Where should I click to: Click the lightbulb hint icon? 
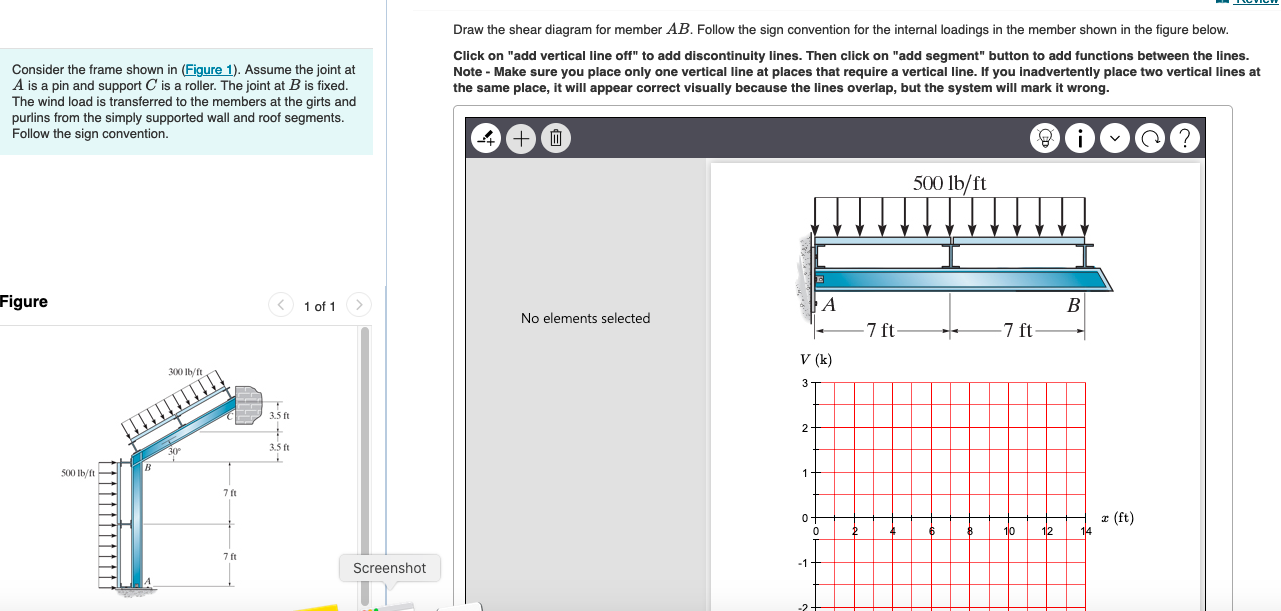[x=1047, y=138]
